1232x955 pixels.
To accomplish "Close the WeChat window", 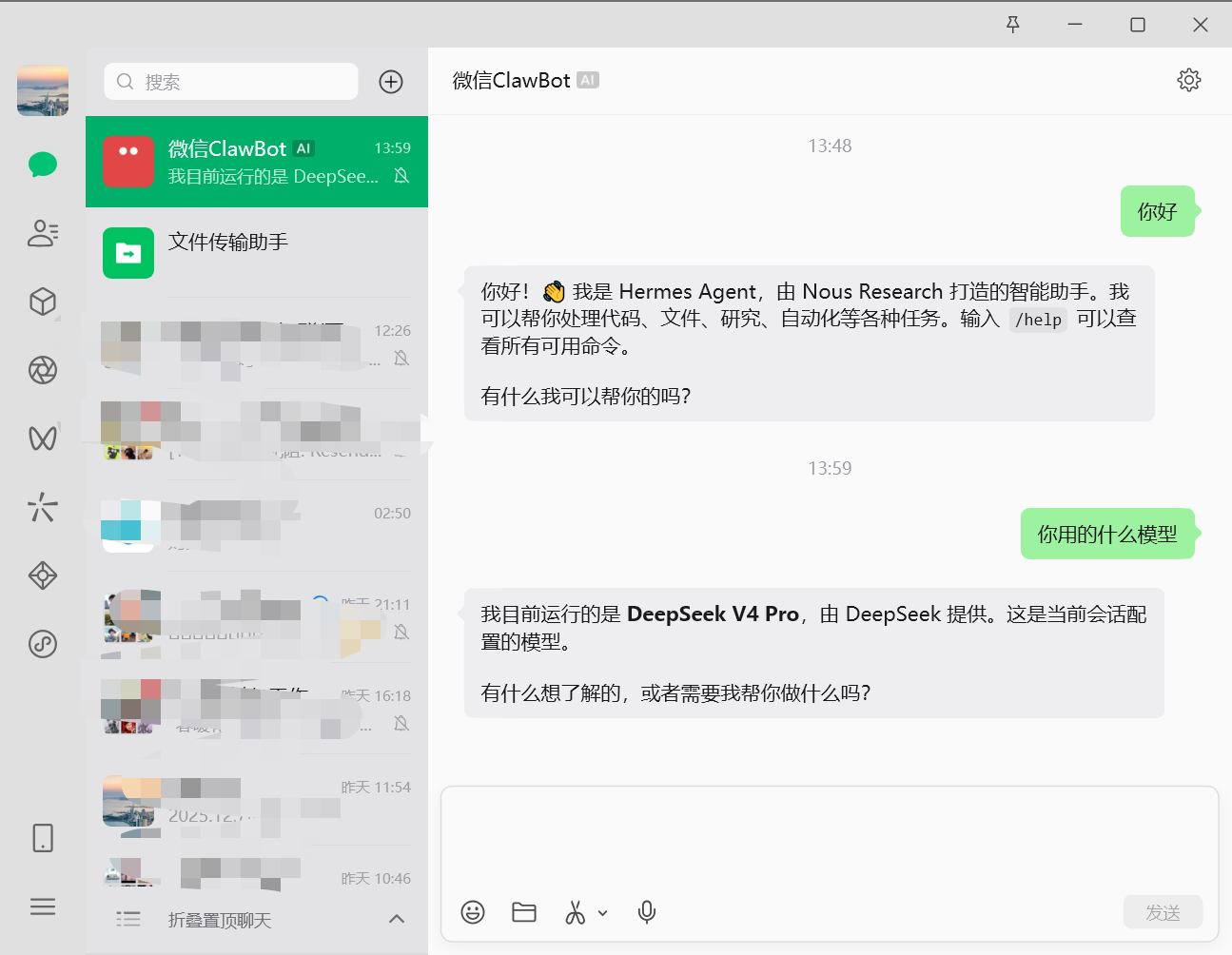I will click(1201, 25).
